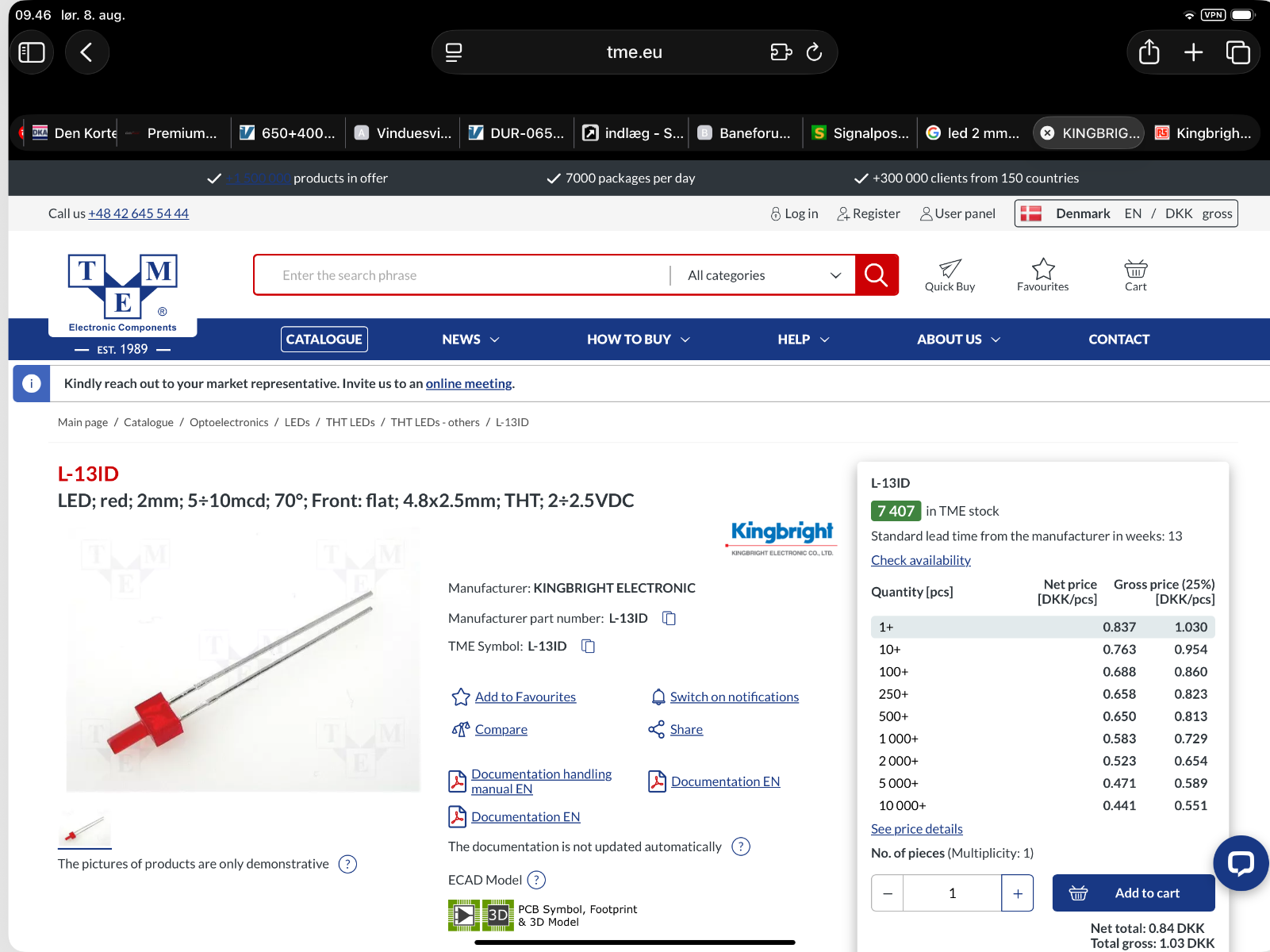Image resolution: width=1270 pixels, height=952 pixels.
Task: Open the CONTACT page
Action: coord(1118,340)
